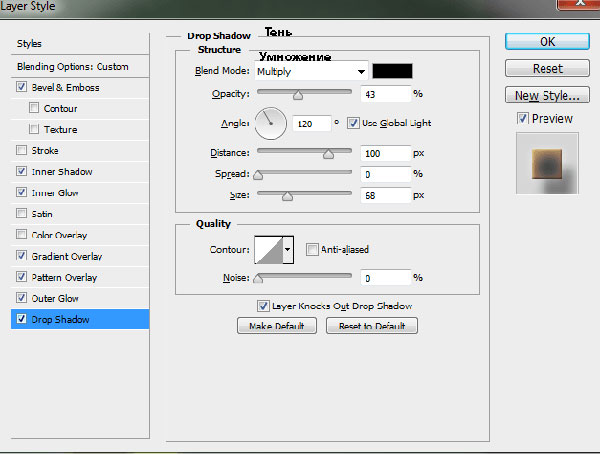
Task: Uncheck the Bevel & Emboss checkbox
Action: click(x=21, y=87)
